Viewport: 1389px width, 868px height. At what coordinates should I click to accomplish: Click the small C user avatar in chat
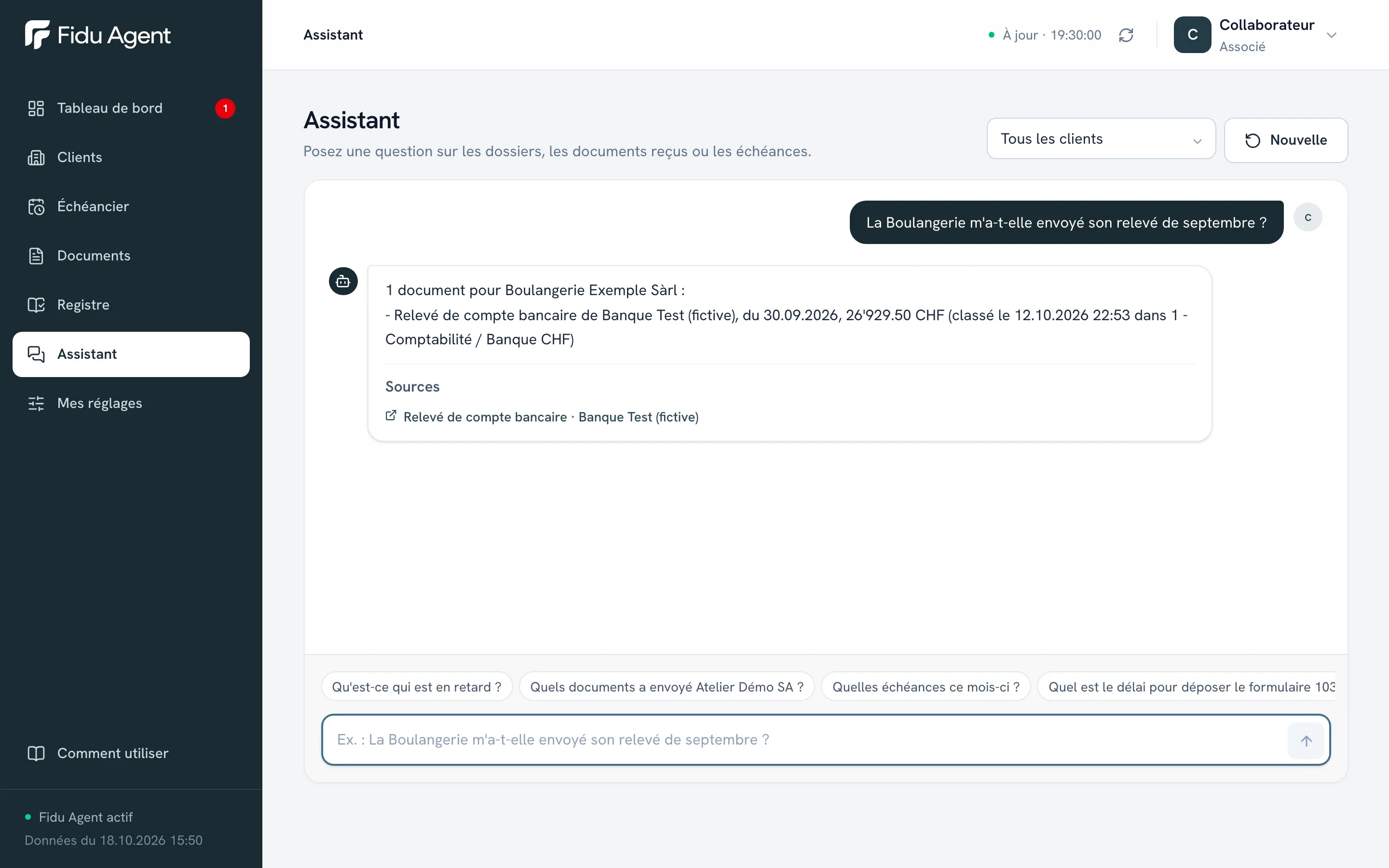1308,217
